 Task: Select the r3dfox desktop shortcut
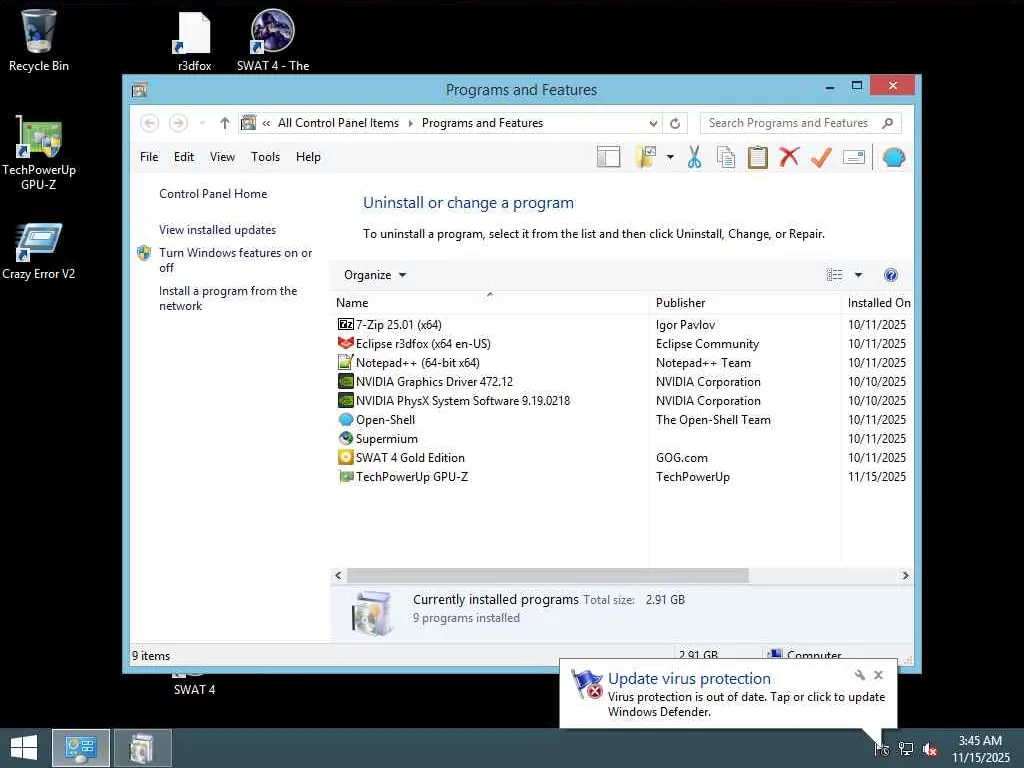pyautogui.click(x=195, y=40)
